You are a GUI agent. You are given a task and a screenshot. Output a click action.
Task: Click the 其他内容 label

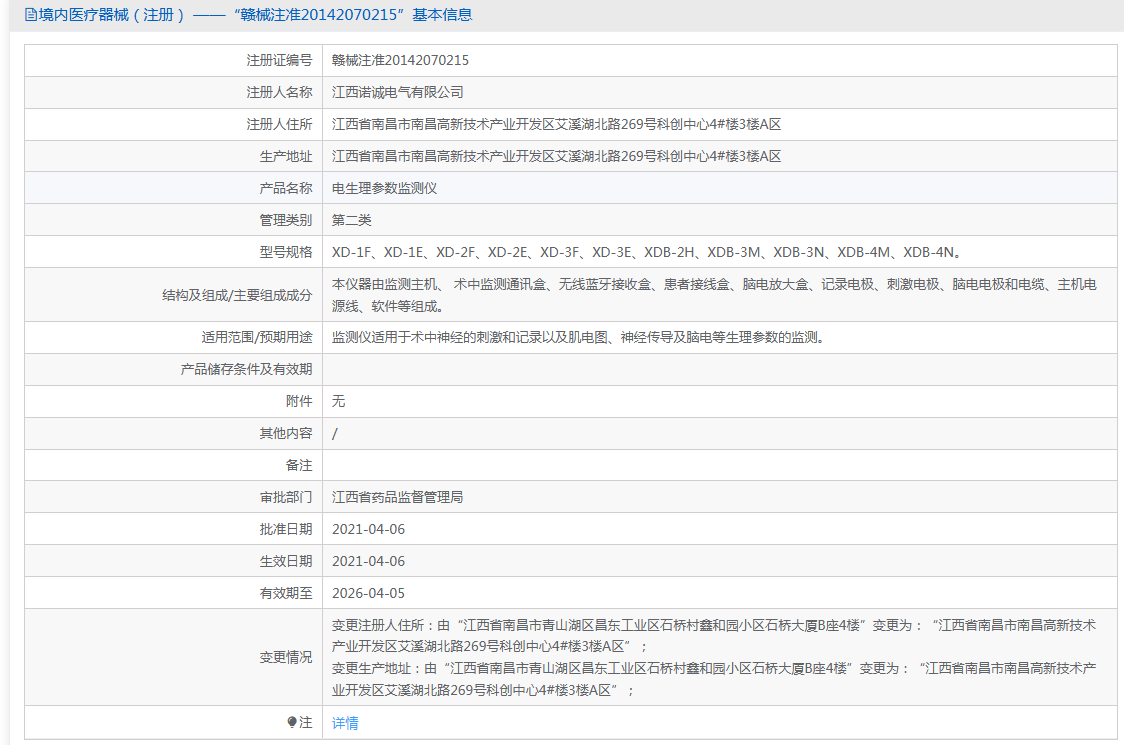(286, 433)
